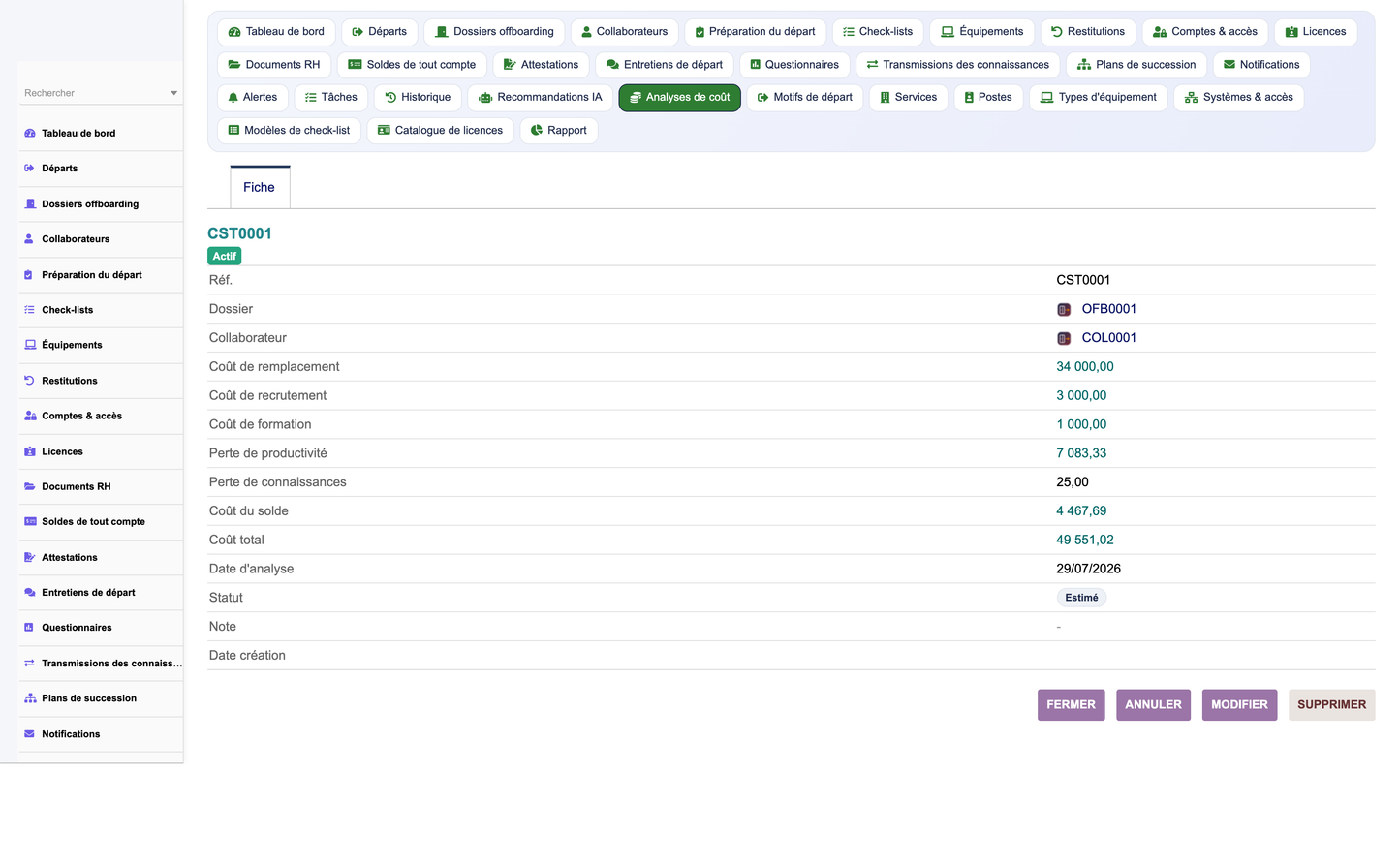The height and width of the screenshot is (866, 1400).
Task: Click the Actif status badge
Action: coord(225,257)
